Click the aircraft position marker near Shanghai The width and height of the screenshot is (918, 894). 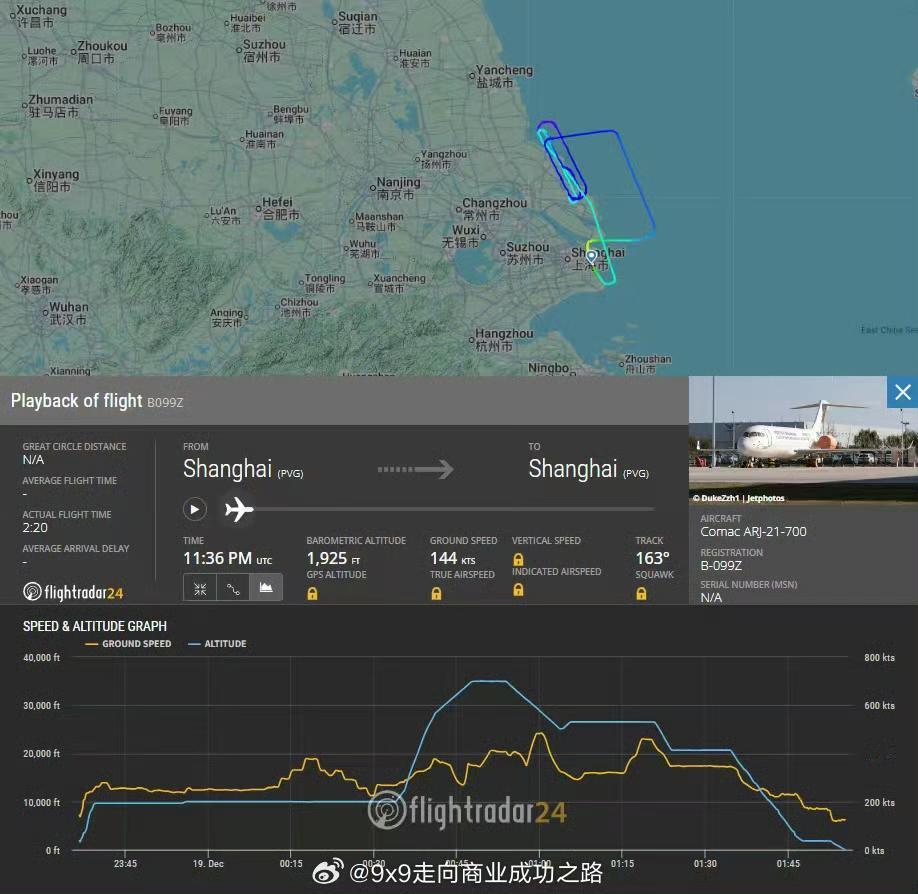click(x=591, y=256)
